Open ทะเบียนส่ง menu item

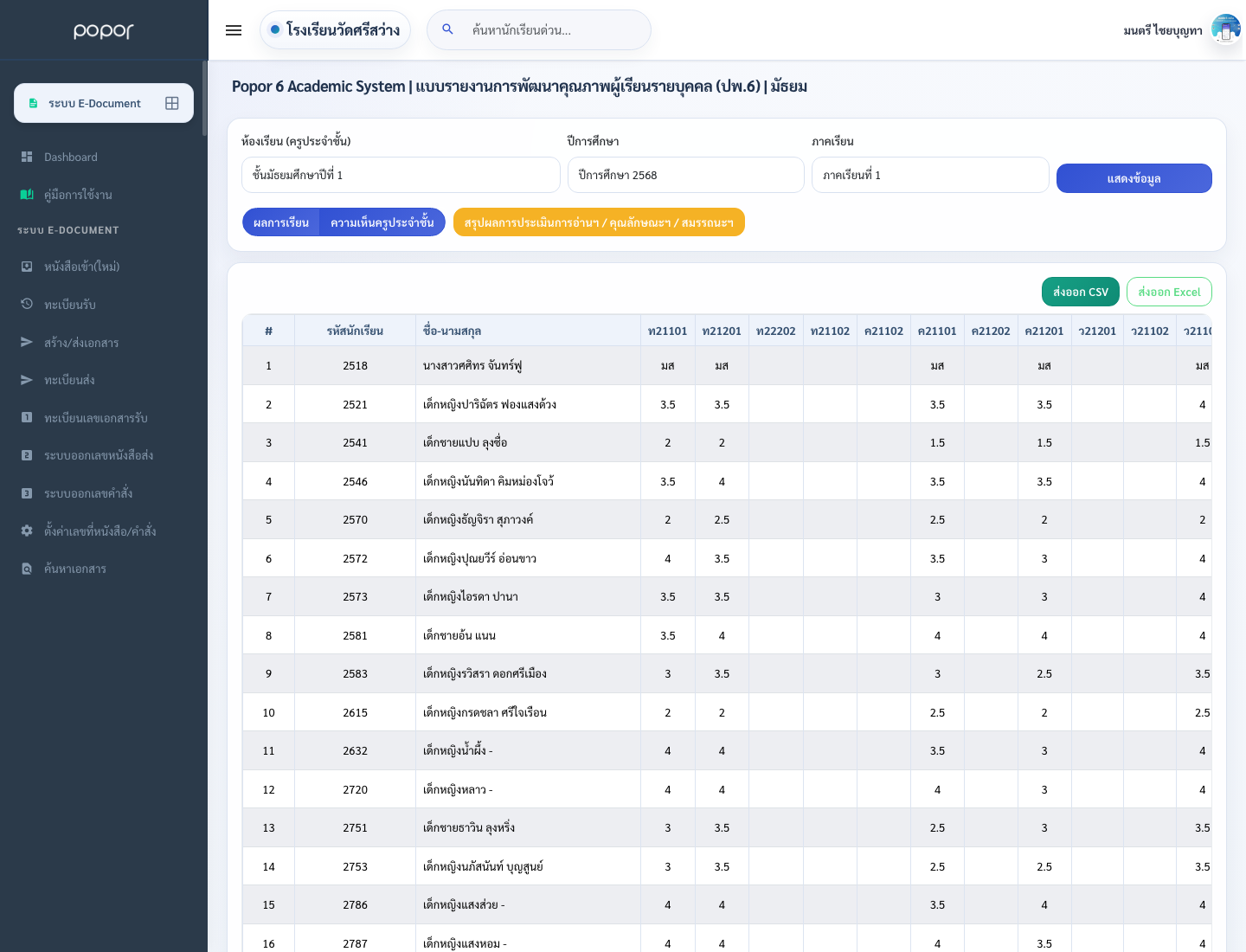tap(104, 380)
